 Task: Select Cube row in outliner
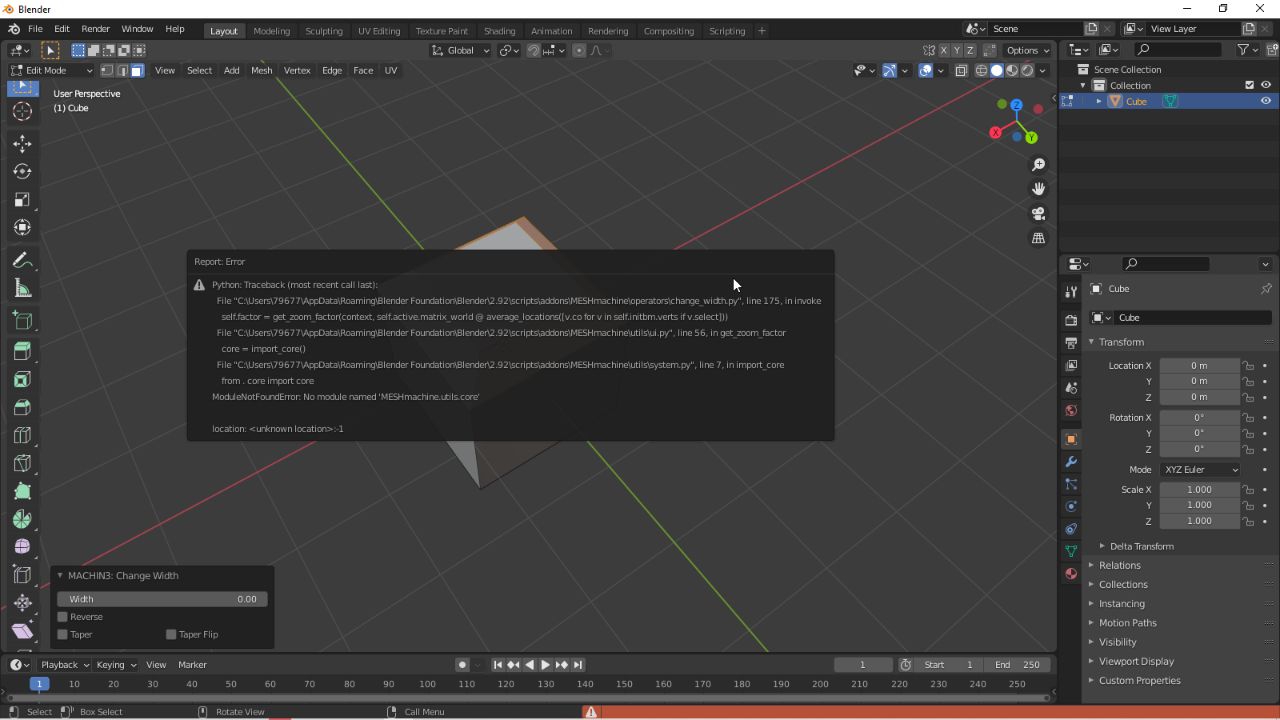click(x=1168, y=101)
